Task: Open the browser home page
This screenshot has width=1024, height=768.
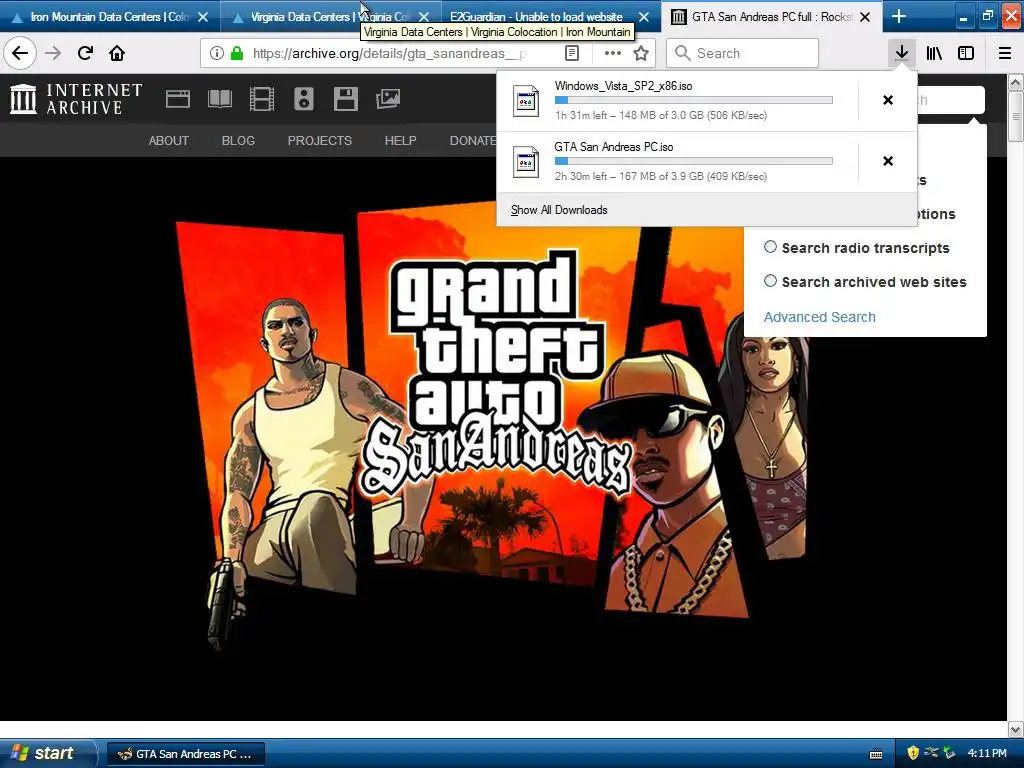Action: tap(117, 53)
